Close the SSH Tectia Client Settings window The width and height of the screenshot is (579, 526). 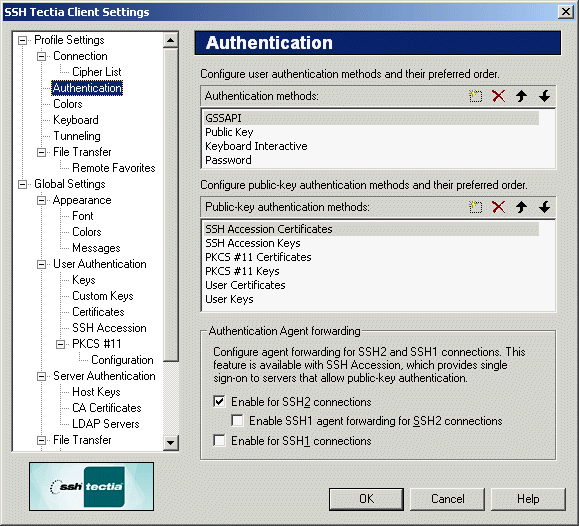click(x=565, y=12)
